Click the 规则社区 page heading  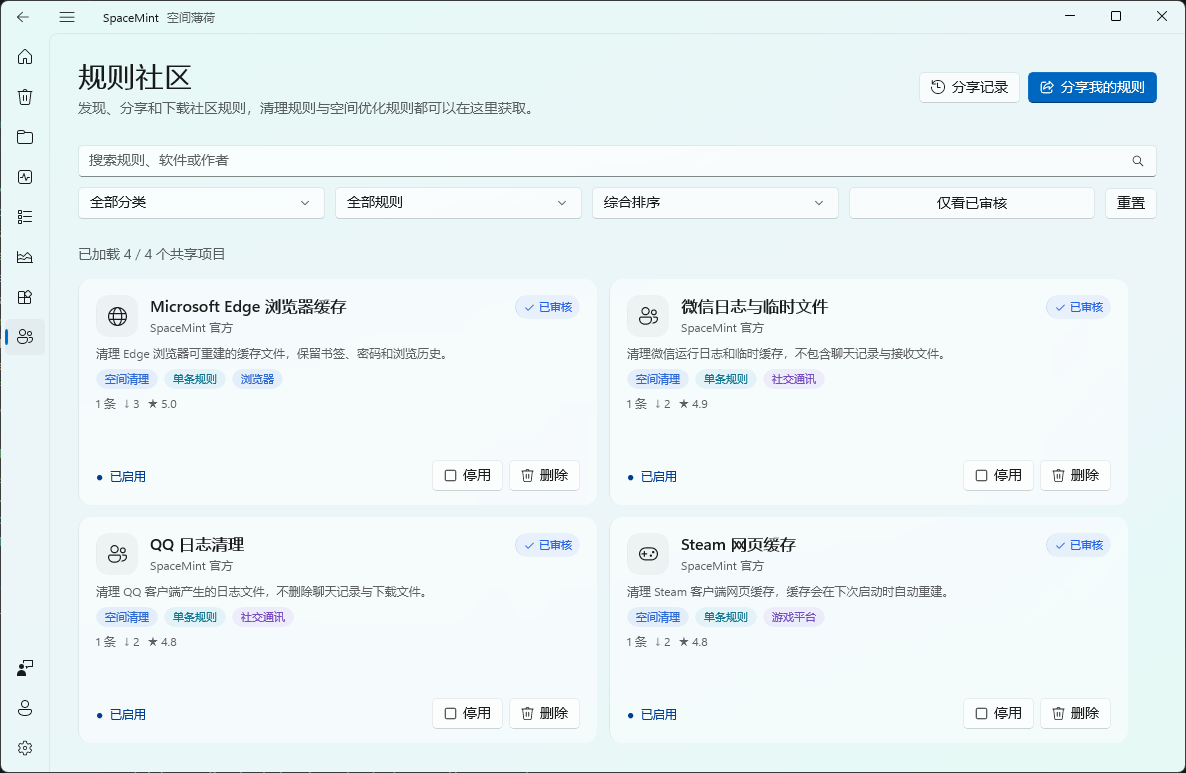click(135, 78)
